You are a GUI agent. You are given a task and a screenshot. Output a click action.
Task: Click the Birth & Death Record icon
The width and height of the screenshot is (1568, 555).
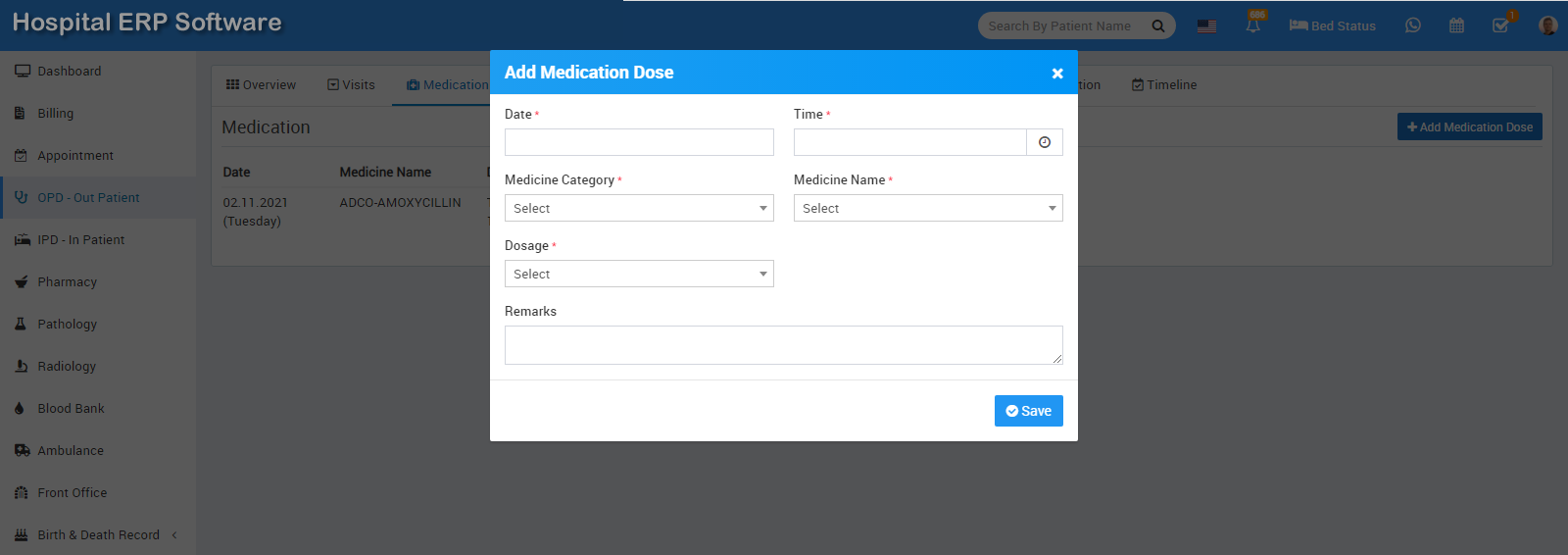point(21,534)
